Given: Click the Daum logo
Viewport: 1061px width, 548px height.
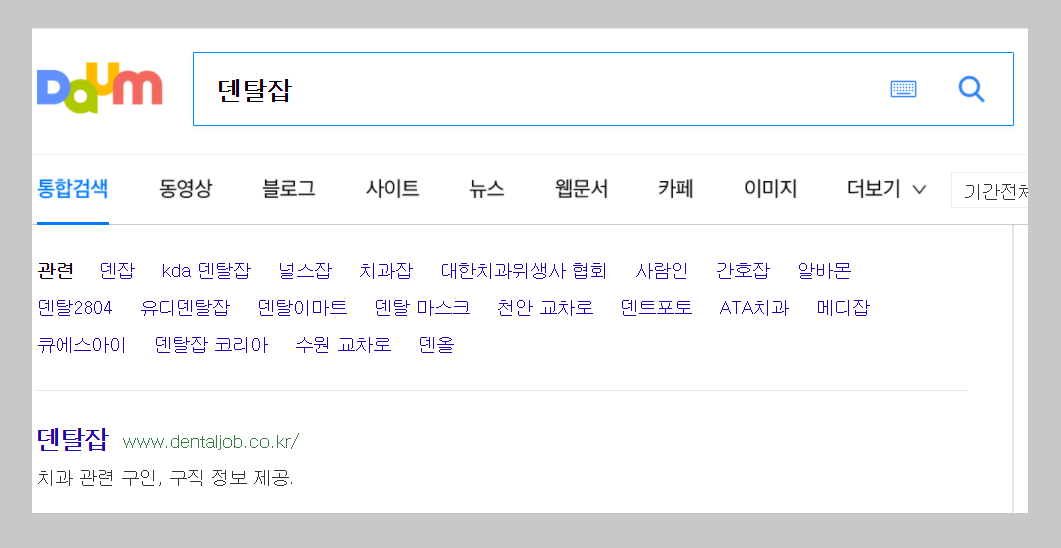Looking at the screenshot, I should pyautogui.click(x=99, y=88).
